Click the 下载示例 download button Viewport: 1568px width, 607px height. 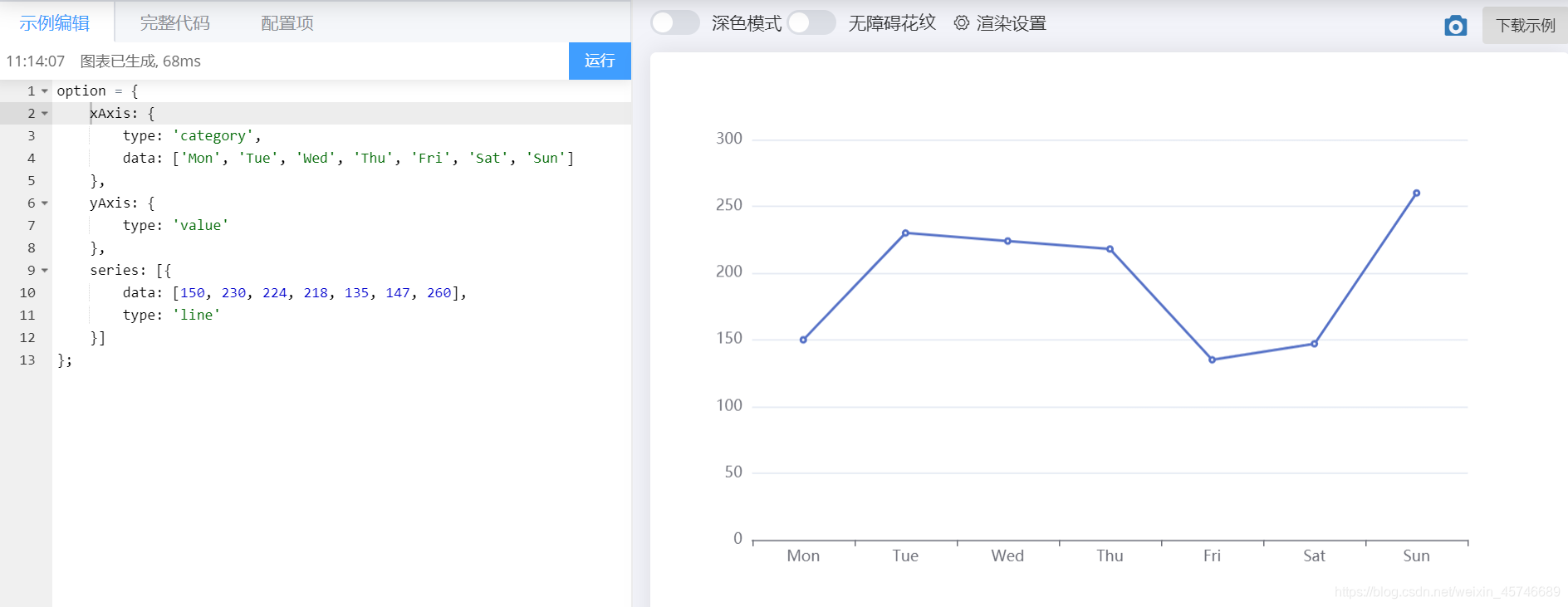pyautogui.click(x=1525, y=25)
